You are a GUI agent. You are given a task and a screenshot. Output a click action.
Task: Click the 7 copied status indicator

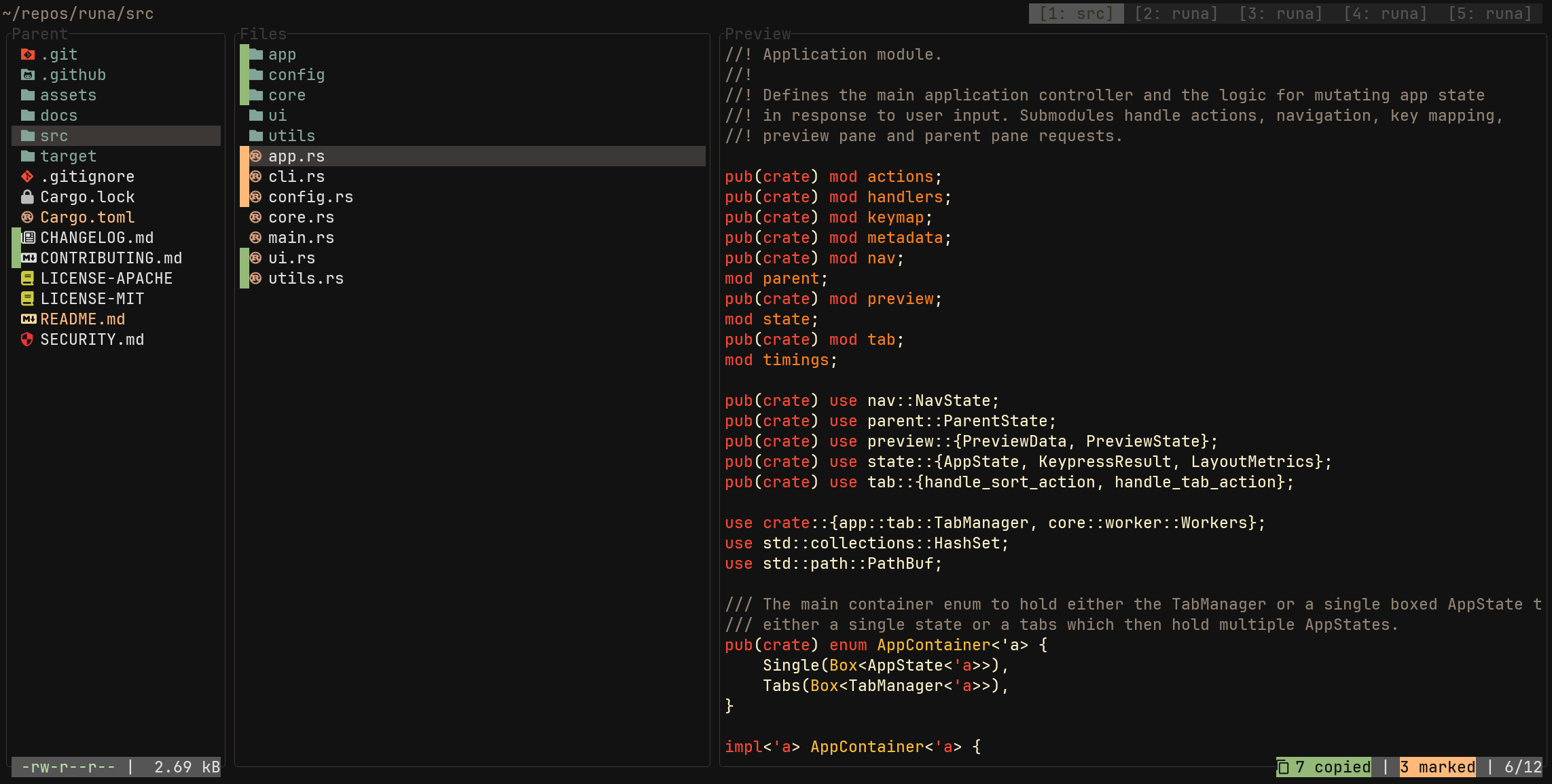pyautogui.click(x=1324, y=767)
